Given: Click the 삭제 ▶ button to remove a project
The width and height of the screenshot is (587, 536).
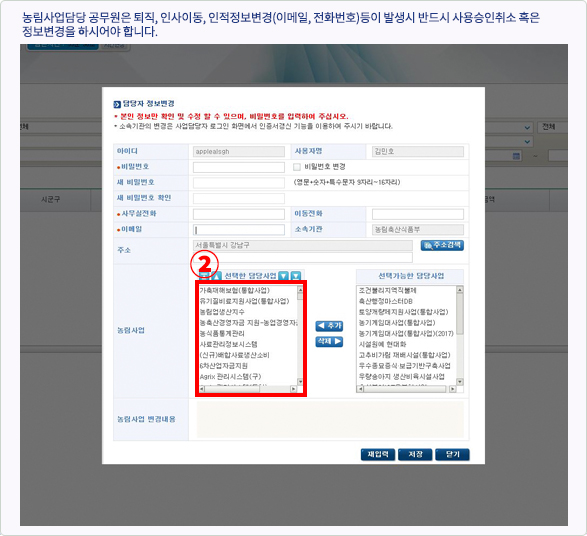Looking at the screenshot, I should click(x=329, y=341).
